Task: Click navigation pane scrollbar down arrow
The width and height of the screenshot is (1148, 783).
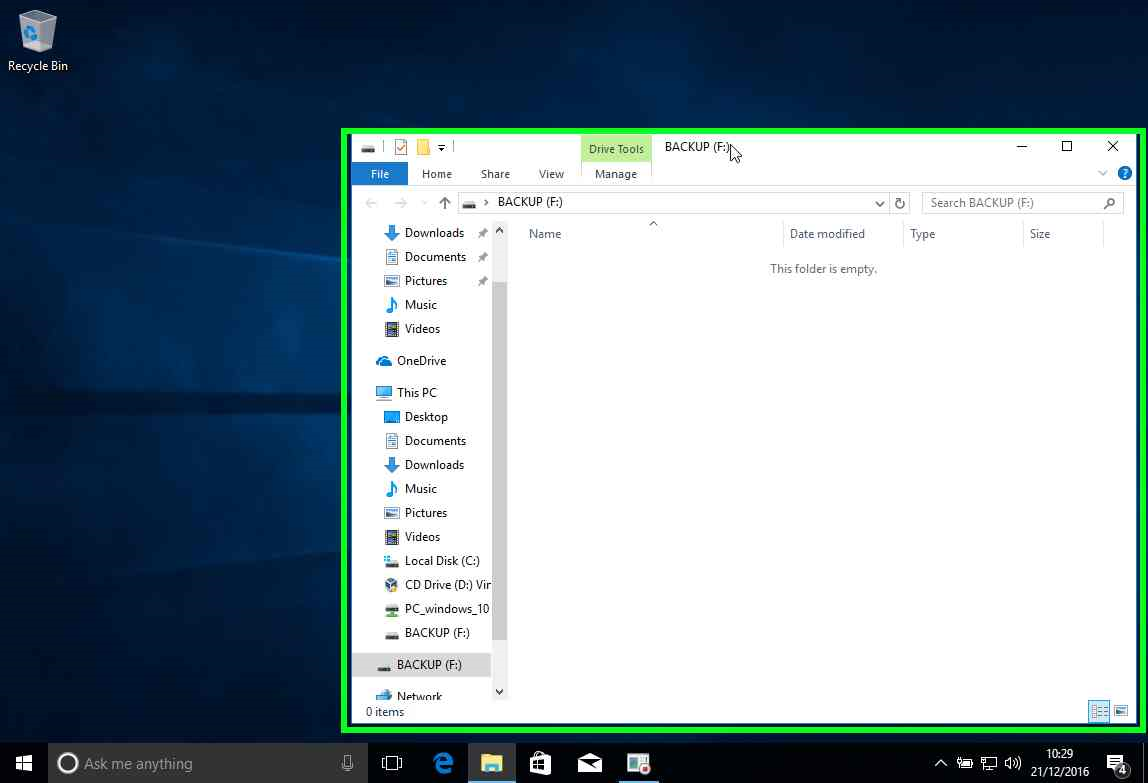Action: (x=499, y=691)
